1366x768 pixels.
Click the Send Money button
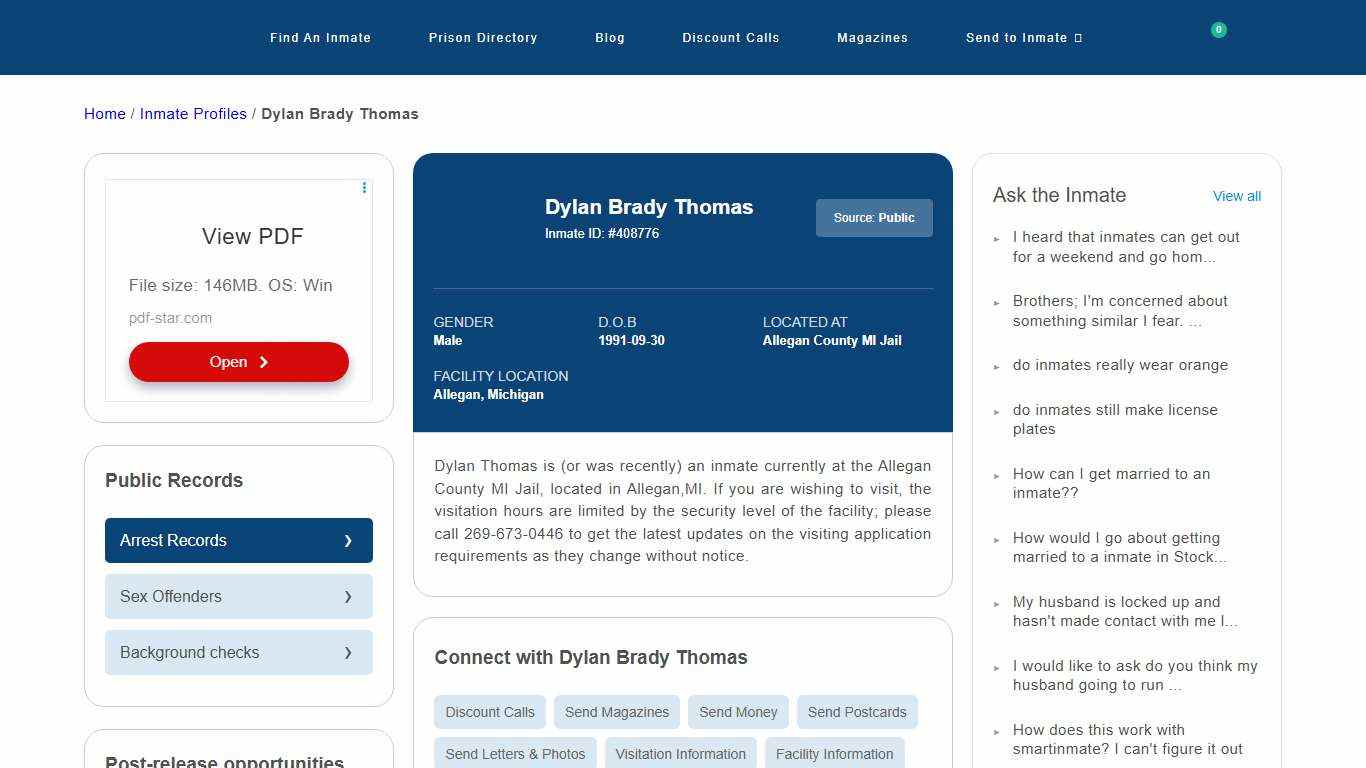738,712
